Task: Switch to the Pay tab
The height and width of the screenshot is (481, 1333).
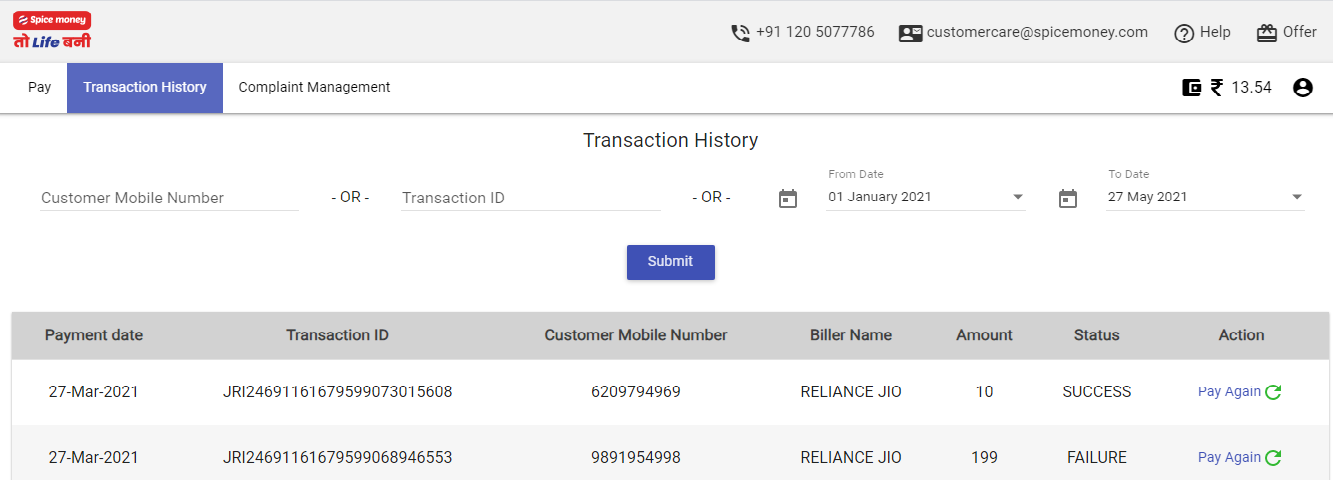Action: 39,87
